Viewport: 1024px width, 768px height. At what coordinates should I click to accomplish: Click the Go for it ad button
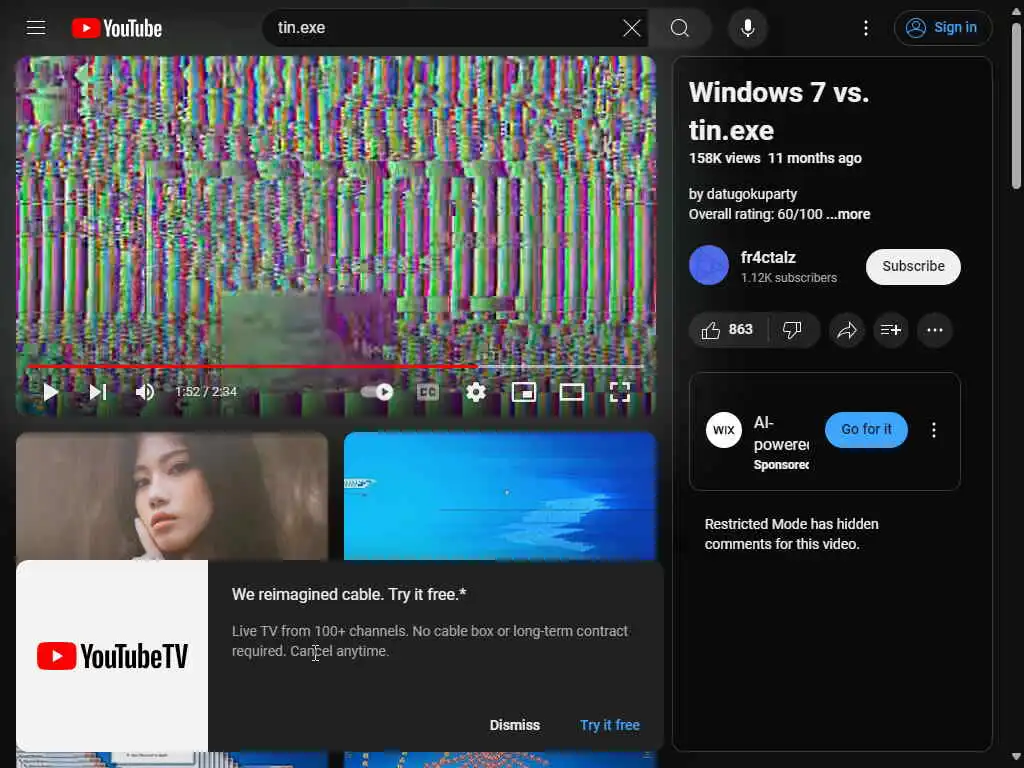point(866,430)
